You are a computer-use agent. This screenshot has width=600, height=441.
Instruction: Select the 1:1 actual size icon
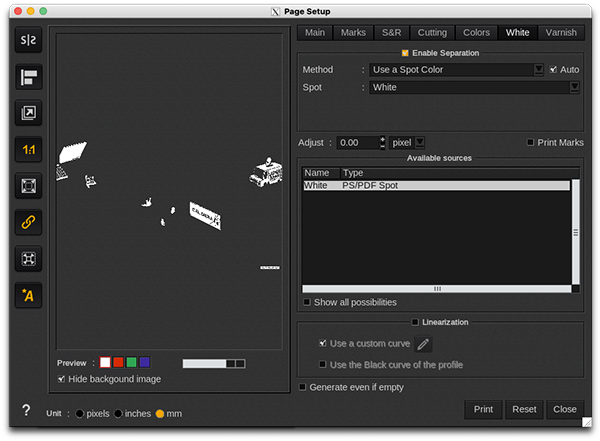(27, 150)
